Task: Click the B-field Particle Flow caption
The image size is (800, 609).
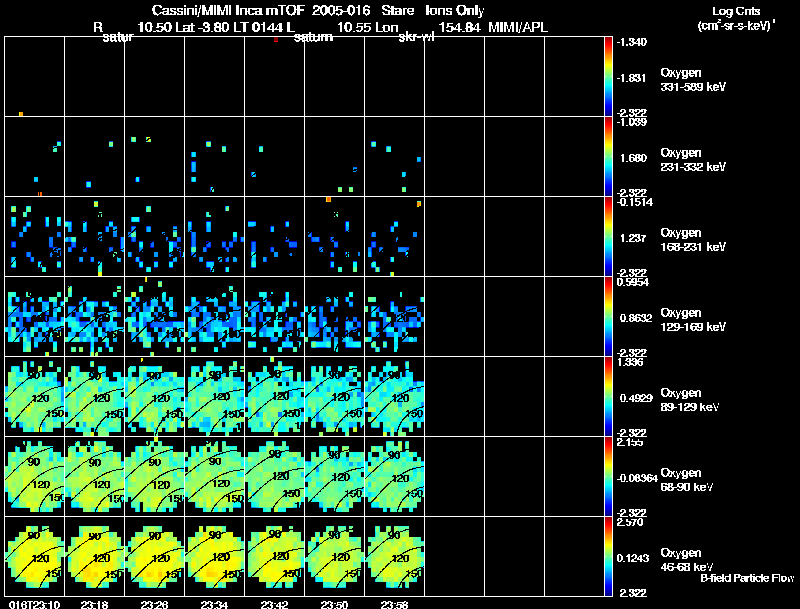Action: click(747, 577)
